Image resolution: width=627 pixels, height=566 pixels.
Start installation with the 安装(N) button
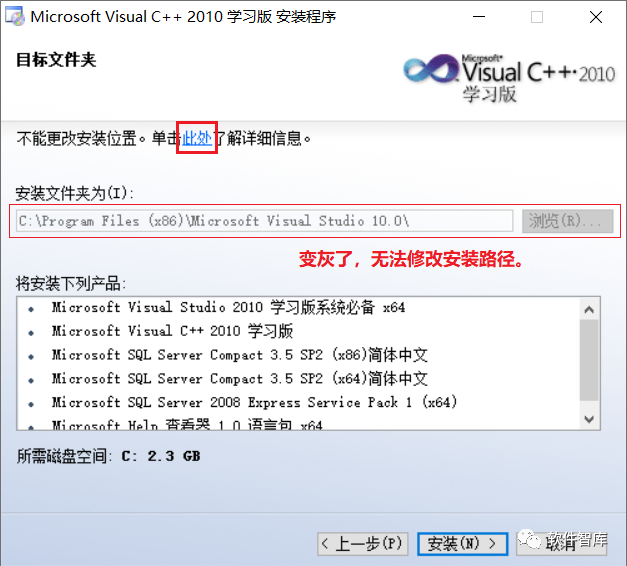point(462,544)
